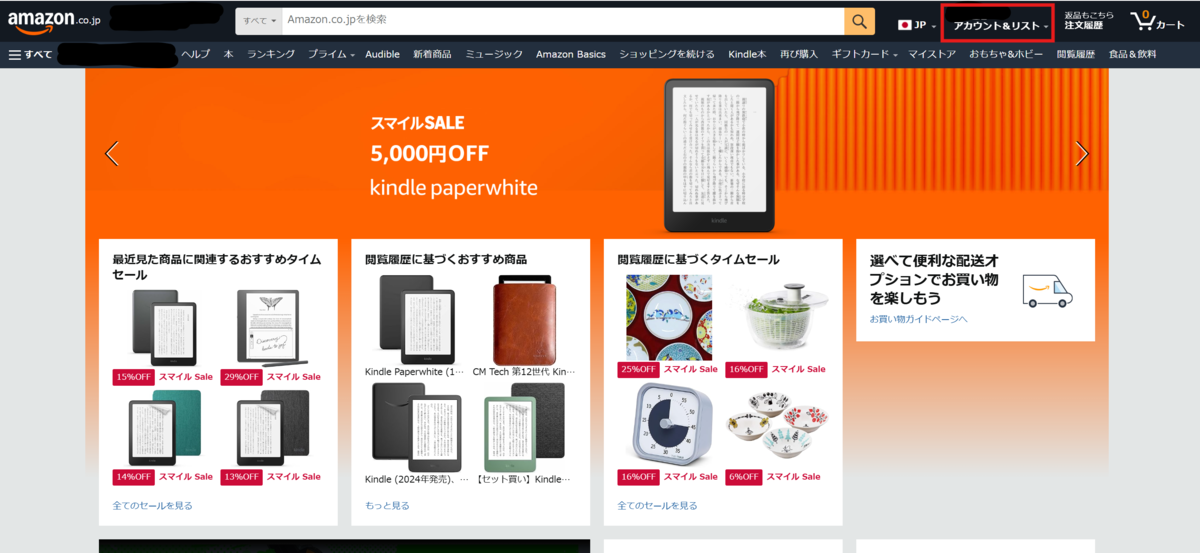Open the Kindle本 nav item
1200x553 pixels.
747,54
